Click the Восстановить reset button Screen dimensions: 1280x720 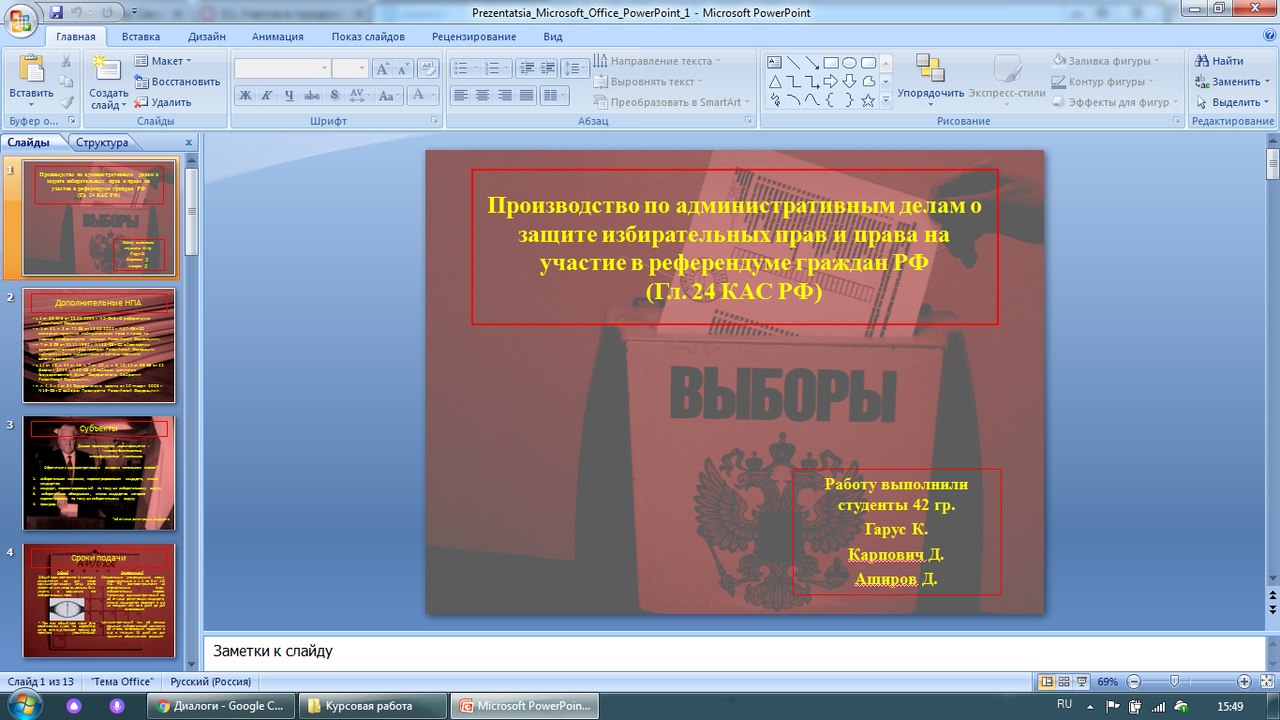(x=178, y=82)
